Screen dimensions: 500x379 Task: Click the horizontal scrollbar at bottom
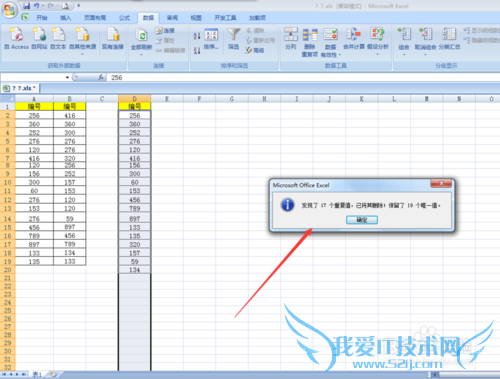[468, 374]
